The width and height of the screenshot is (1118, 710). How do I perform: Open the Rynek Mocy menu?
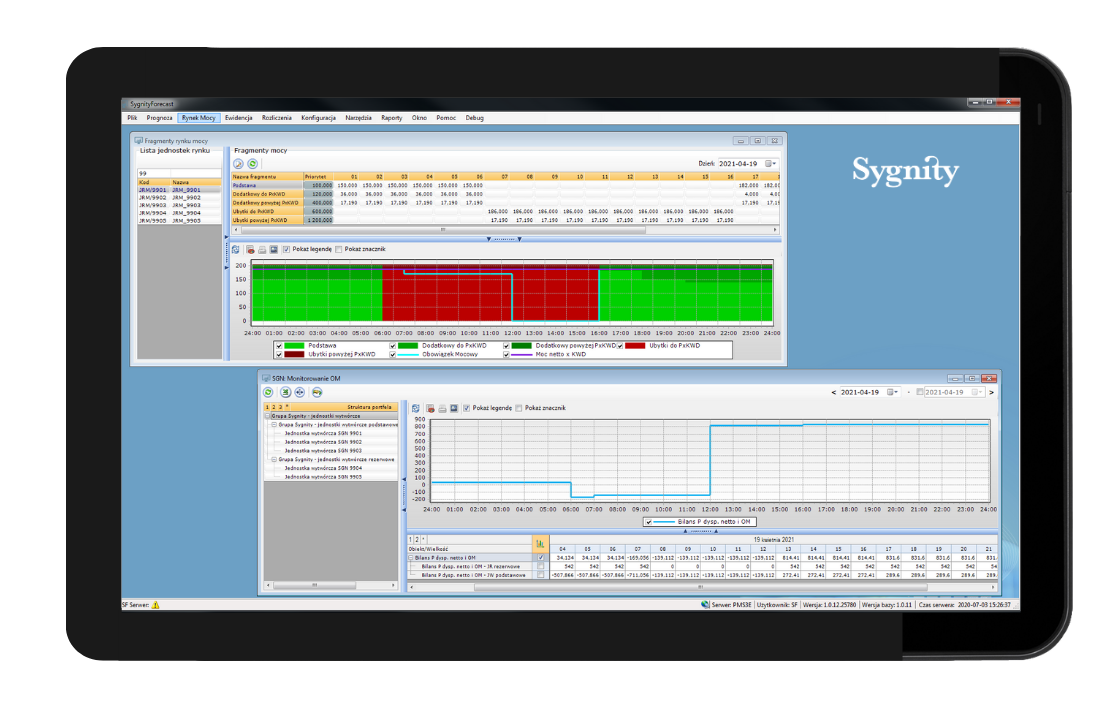click(x=198, y=118)
